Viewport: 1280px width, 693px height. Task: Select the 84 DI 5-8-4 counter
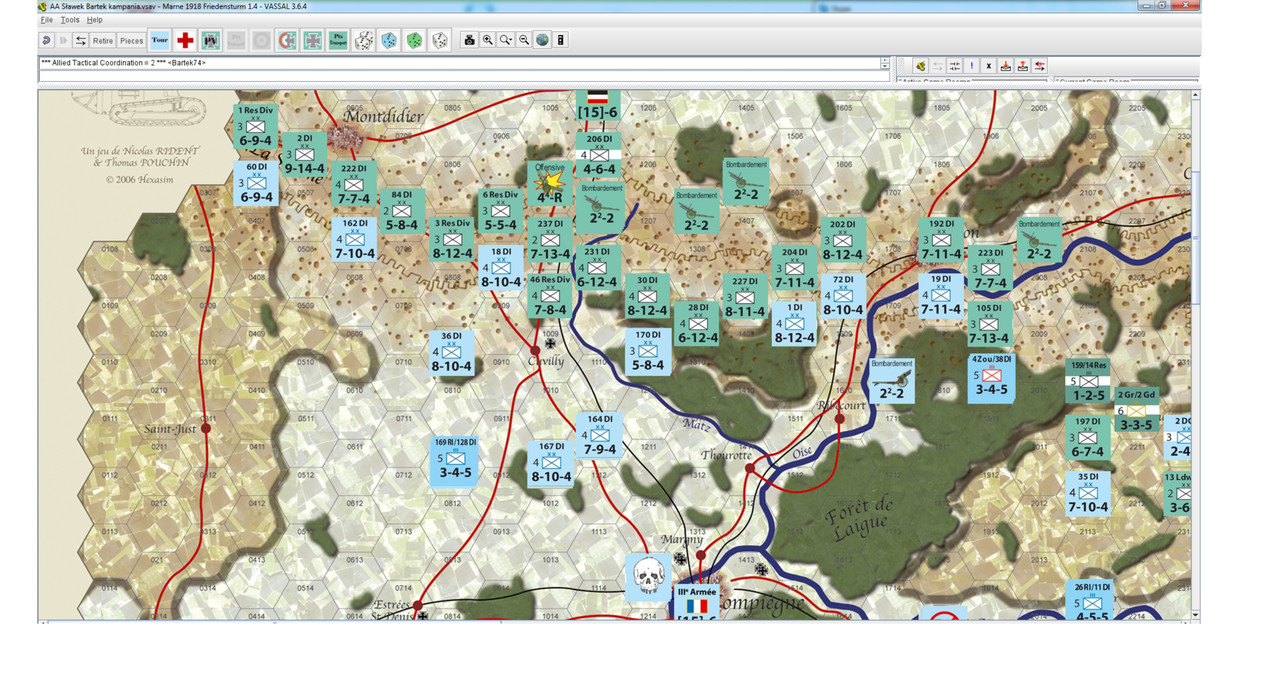(401, 210)
